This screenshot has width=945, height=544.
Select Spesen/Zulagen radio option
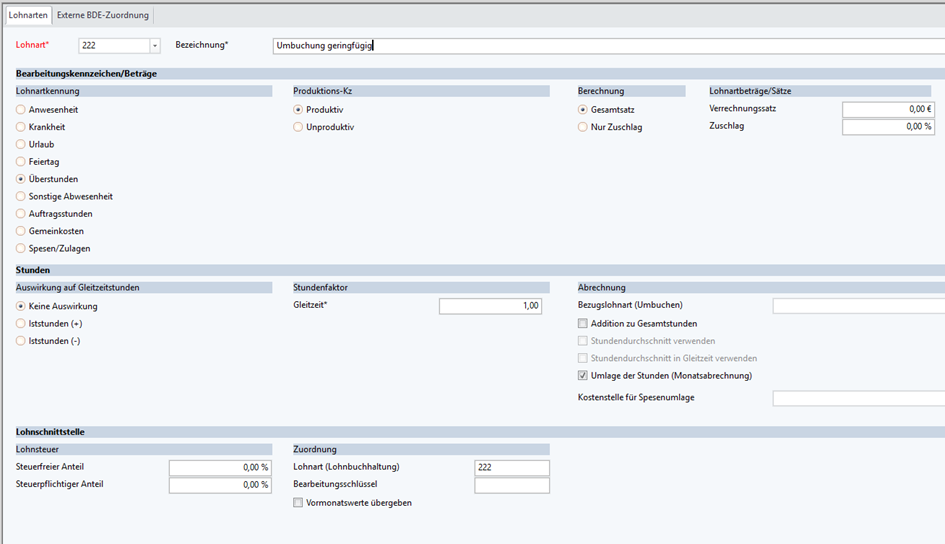[x=21, y=249]
